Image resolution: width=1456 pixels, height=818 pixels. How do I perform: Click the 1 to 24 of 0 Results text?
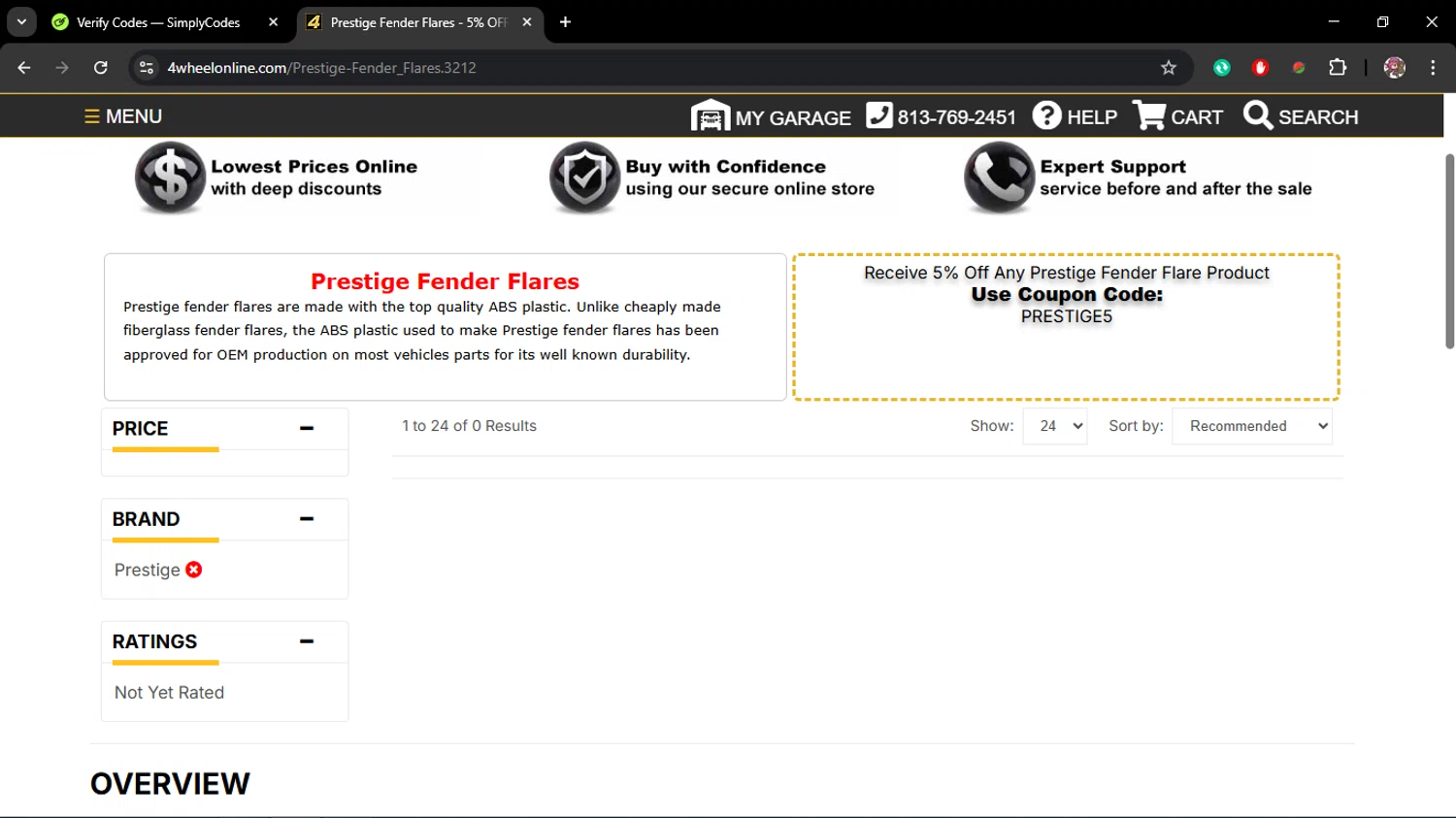pos(469,426)
